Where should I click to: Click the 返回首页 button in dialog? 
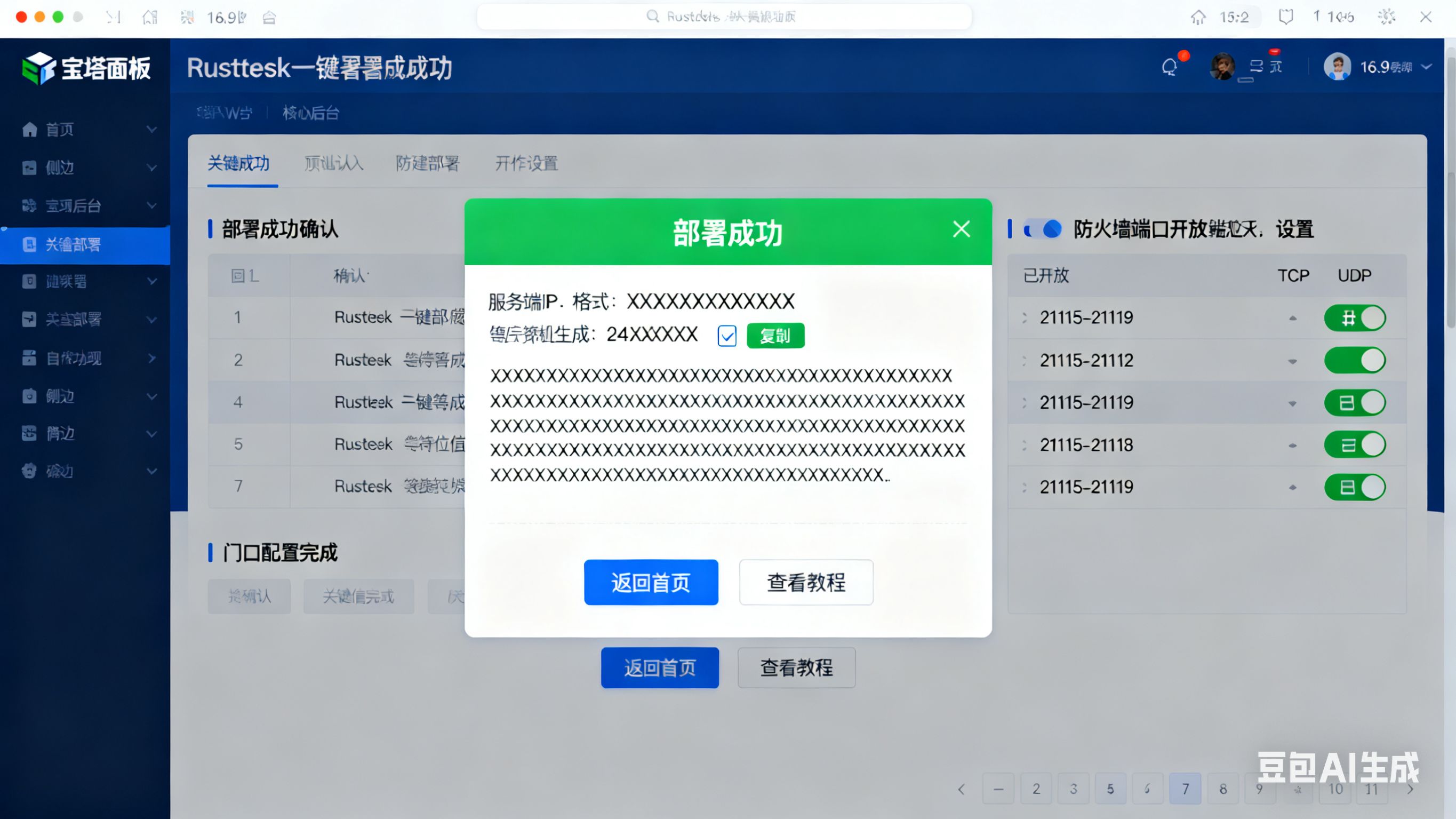tap(651, 582)
